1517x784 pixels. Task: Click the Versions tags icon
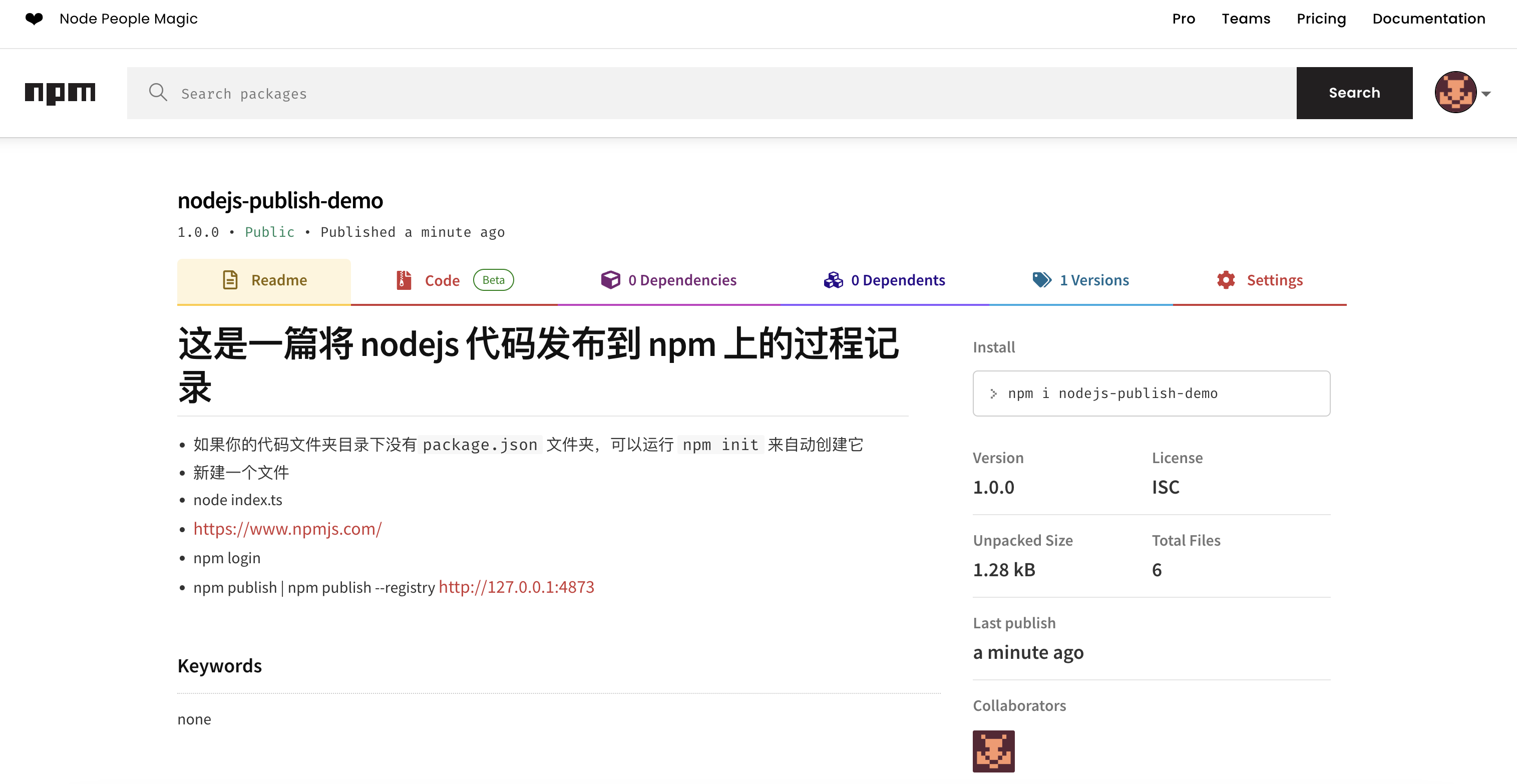1042,280
